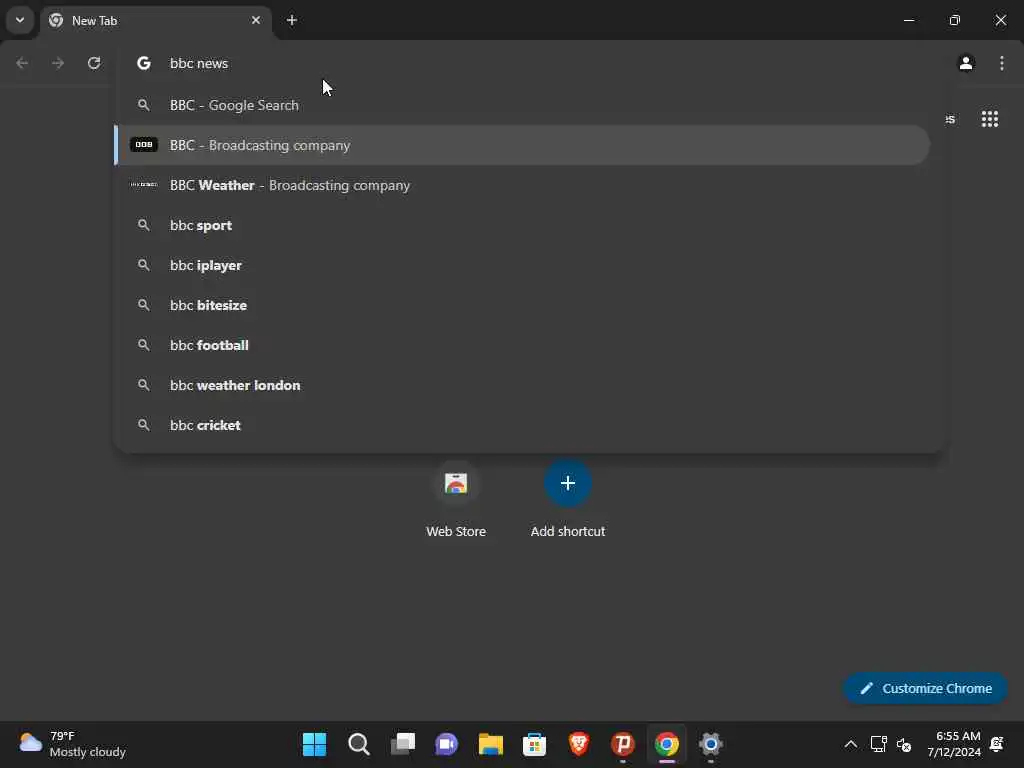Click the BBC Weather logo icon

pyautogui.click(x=144, y=185)
